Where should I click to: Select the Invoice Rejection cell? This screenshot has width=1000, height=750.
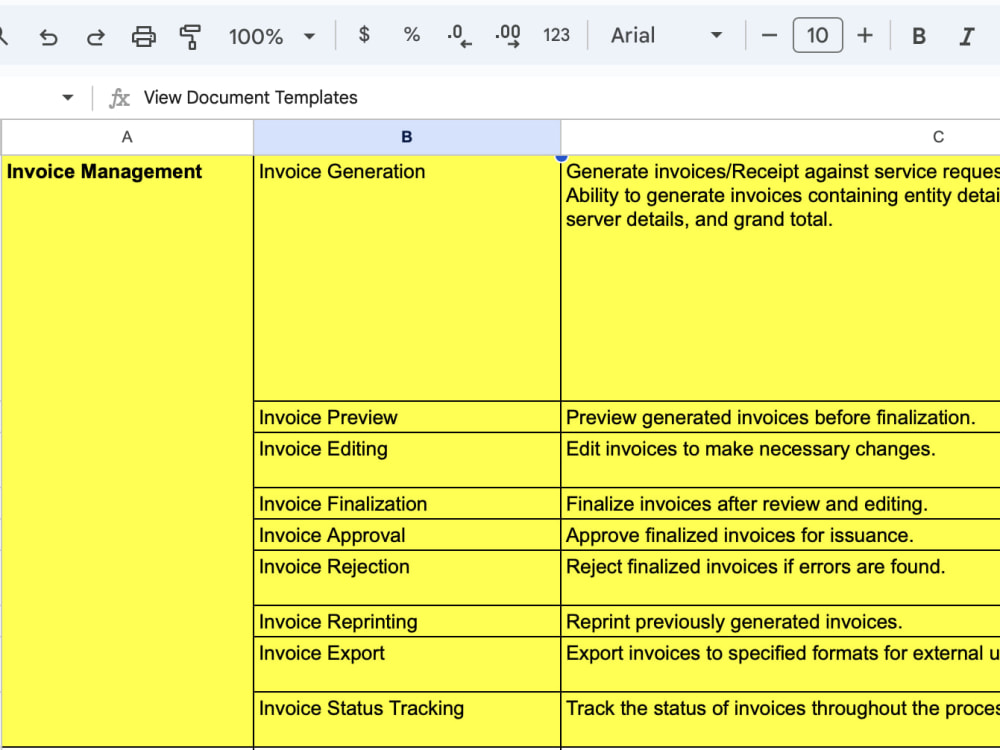(407, 578)
